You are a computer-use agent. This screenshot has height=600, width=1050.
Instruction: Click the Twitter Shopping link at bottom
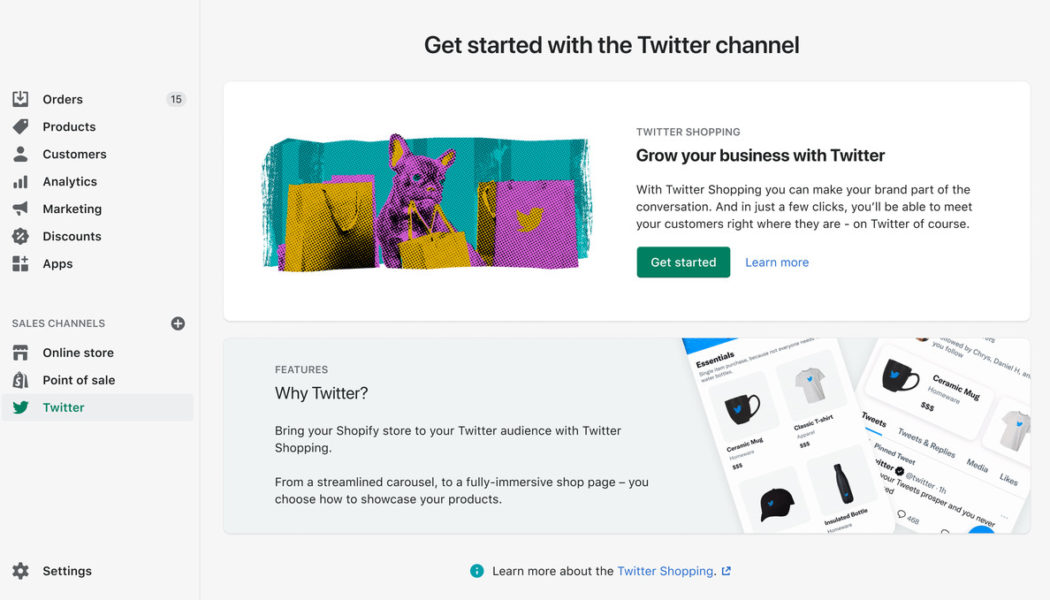point(667,570)
